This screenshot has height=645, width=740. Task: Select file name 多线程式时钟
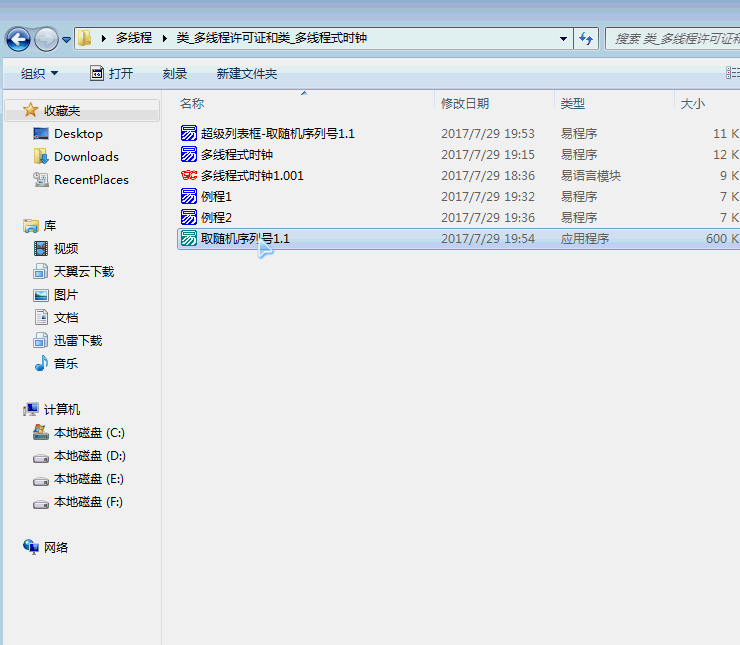pyautogui.click(x=237, y=155)
